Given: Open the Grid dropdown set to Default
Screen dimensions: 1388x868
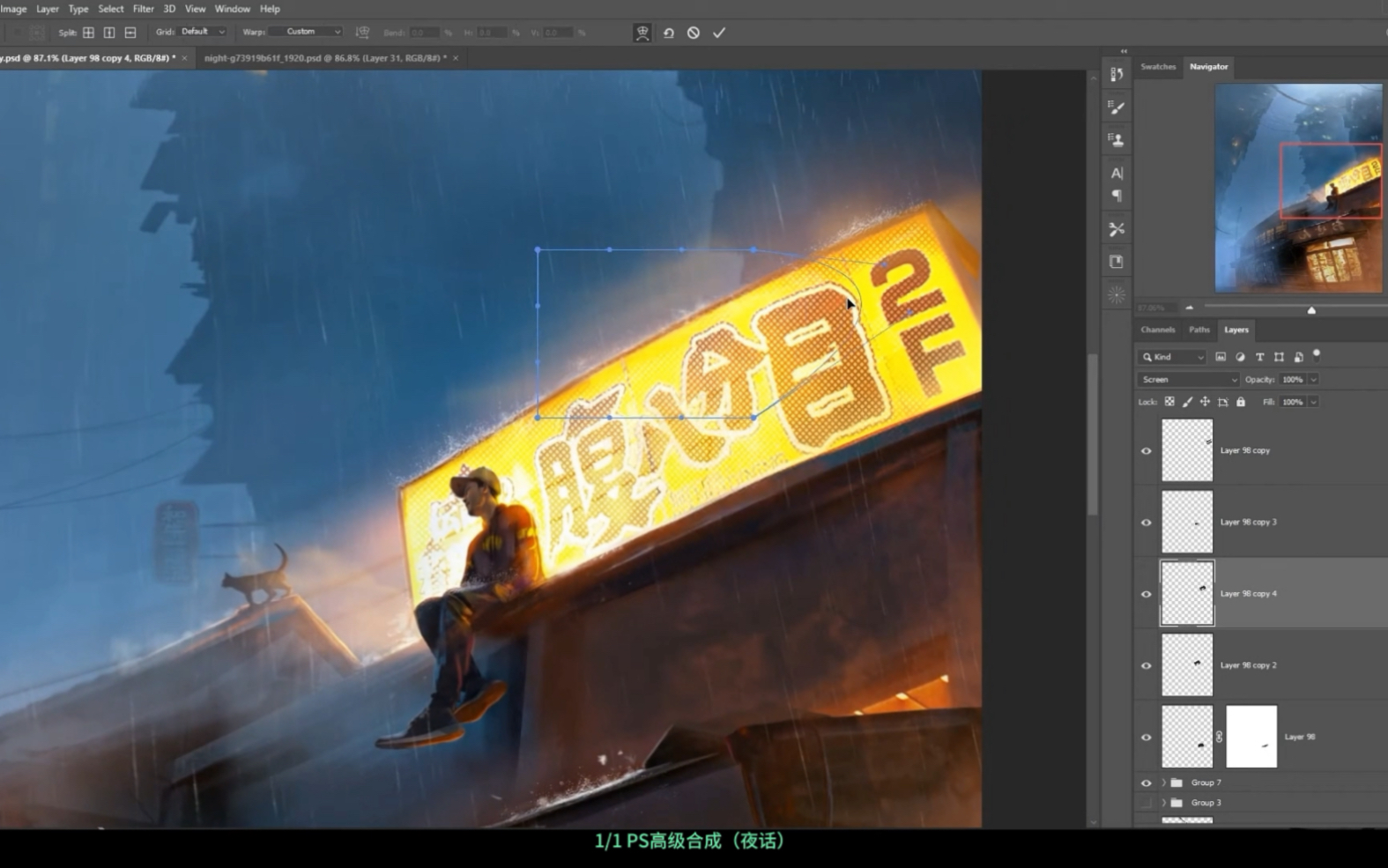Looking at the screenshot, I should point(203,32).
